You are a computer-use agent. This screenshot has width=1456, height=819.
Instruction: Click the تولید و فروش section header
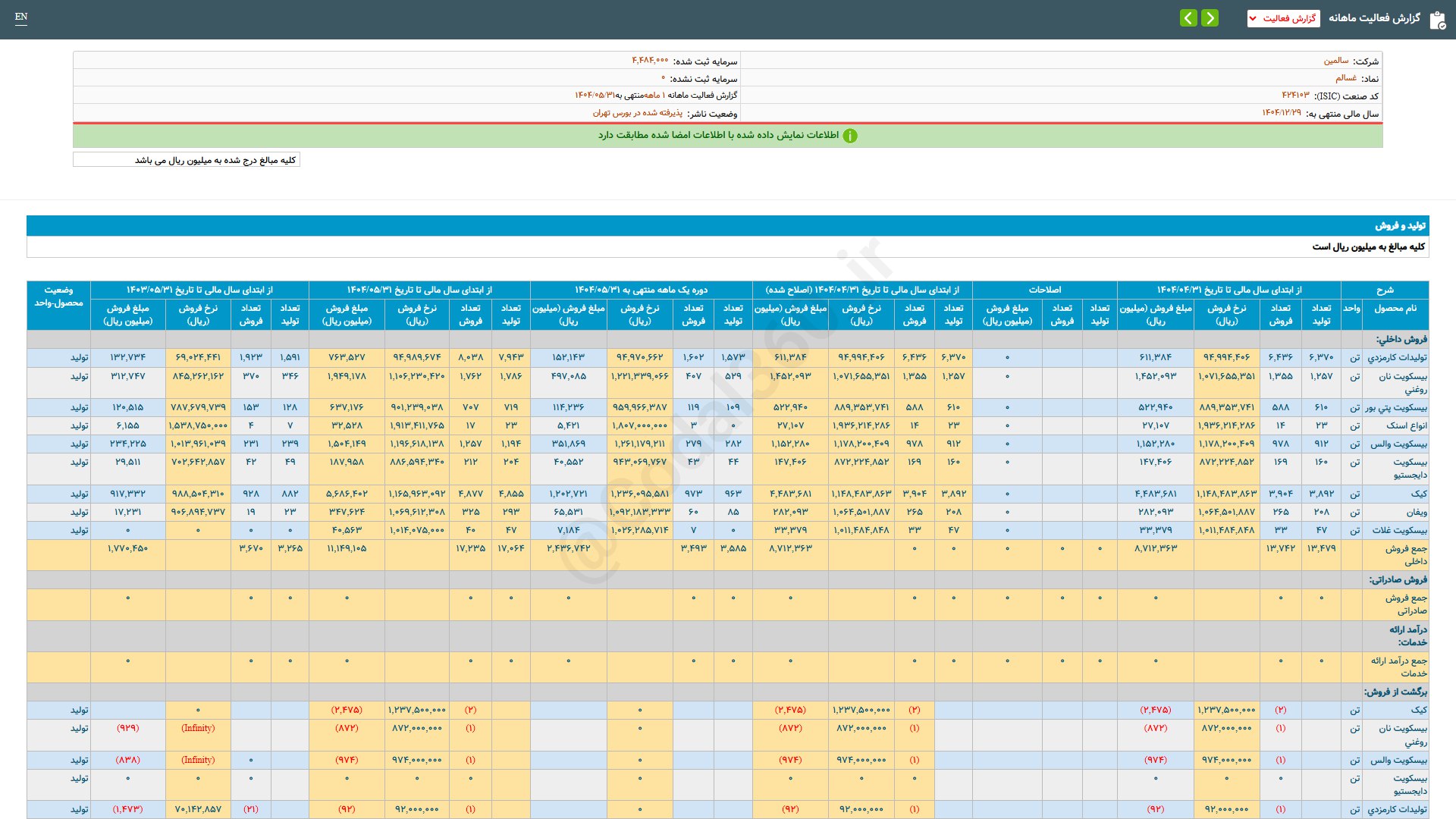[728, 225]
